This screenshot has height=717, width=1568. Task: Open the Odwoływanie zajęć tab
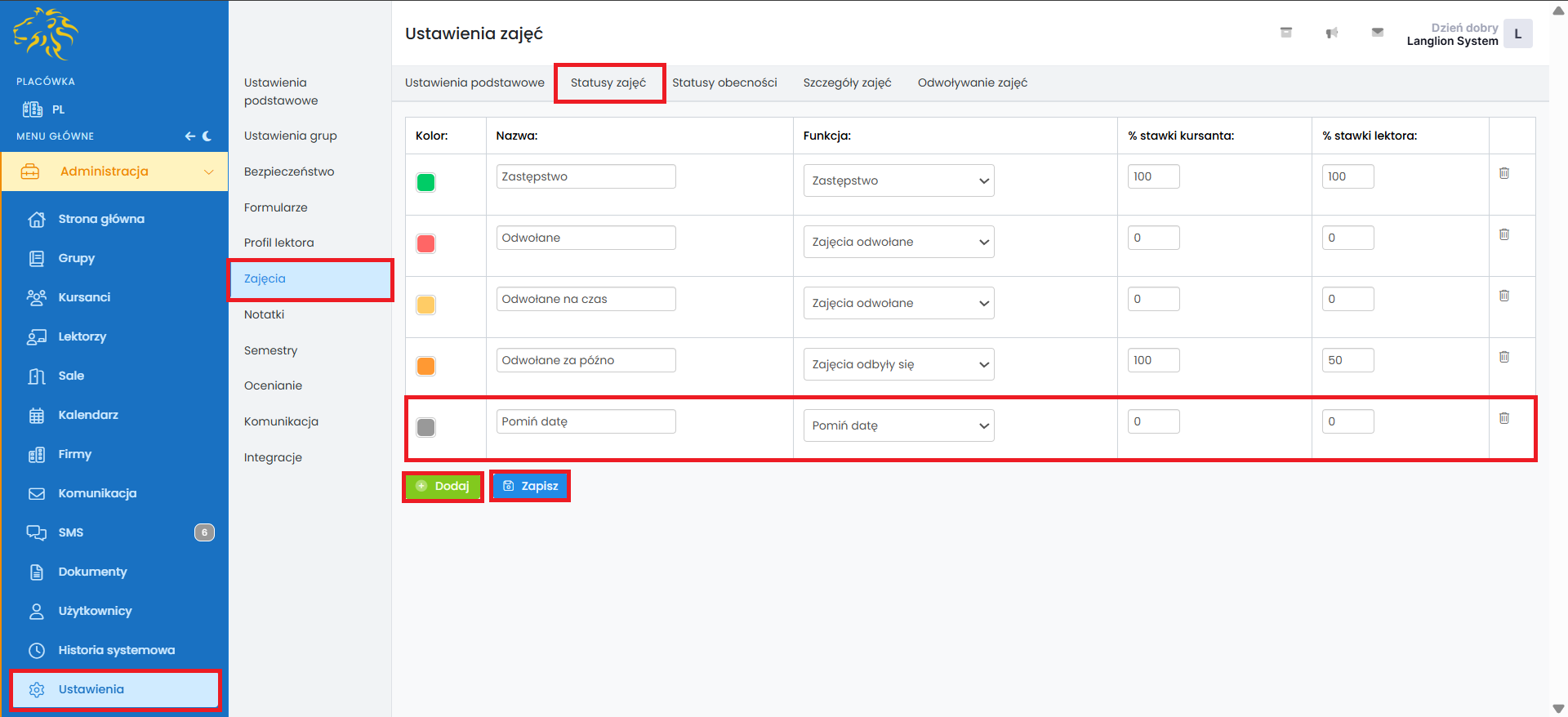pyautogui.click(x=972, y=82)
